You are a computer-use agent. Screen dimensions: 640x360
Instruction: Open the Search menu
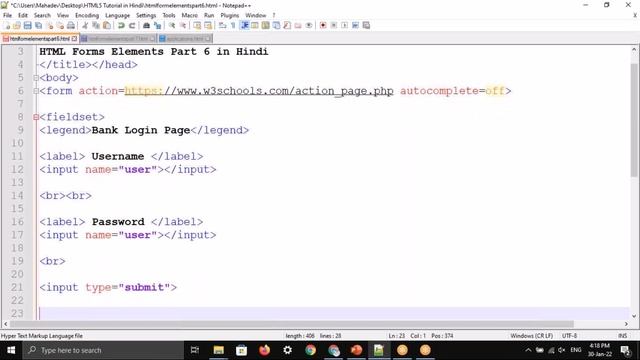click(x=42, y=15)
